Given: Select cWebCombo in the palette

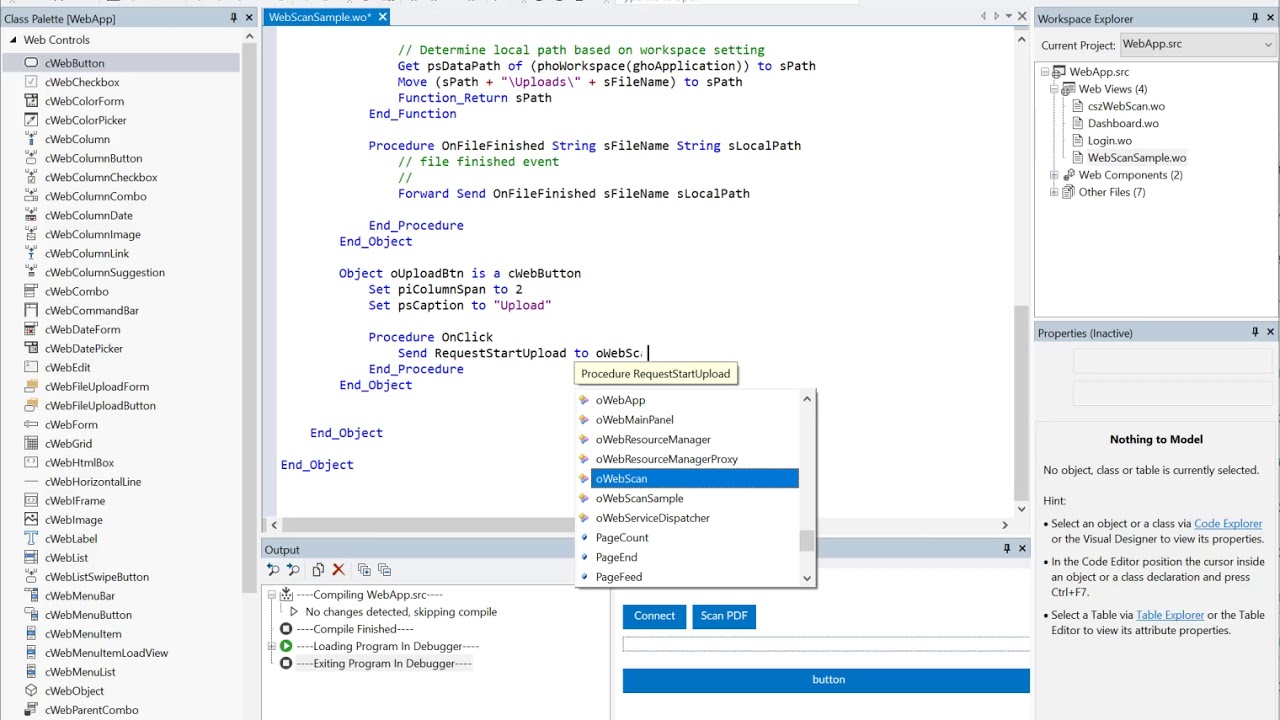Looking at the screenshot, I should 76,291.
